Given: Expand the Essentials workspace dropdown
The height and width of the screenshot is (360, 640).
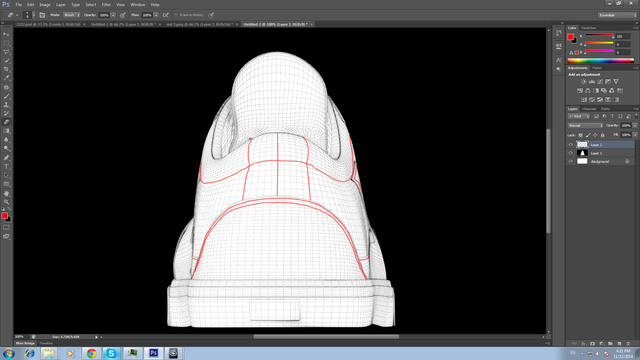Looking at the screenshot, I should coord(617,15).
